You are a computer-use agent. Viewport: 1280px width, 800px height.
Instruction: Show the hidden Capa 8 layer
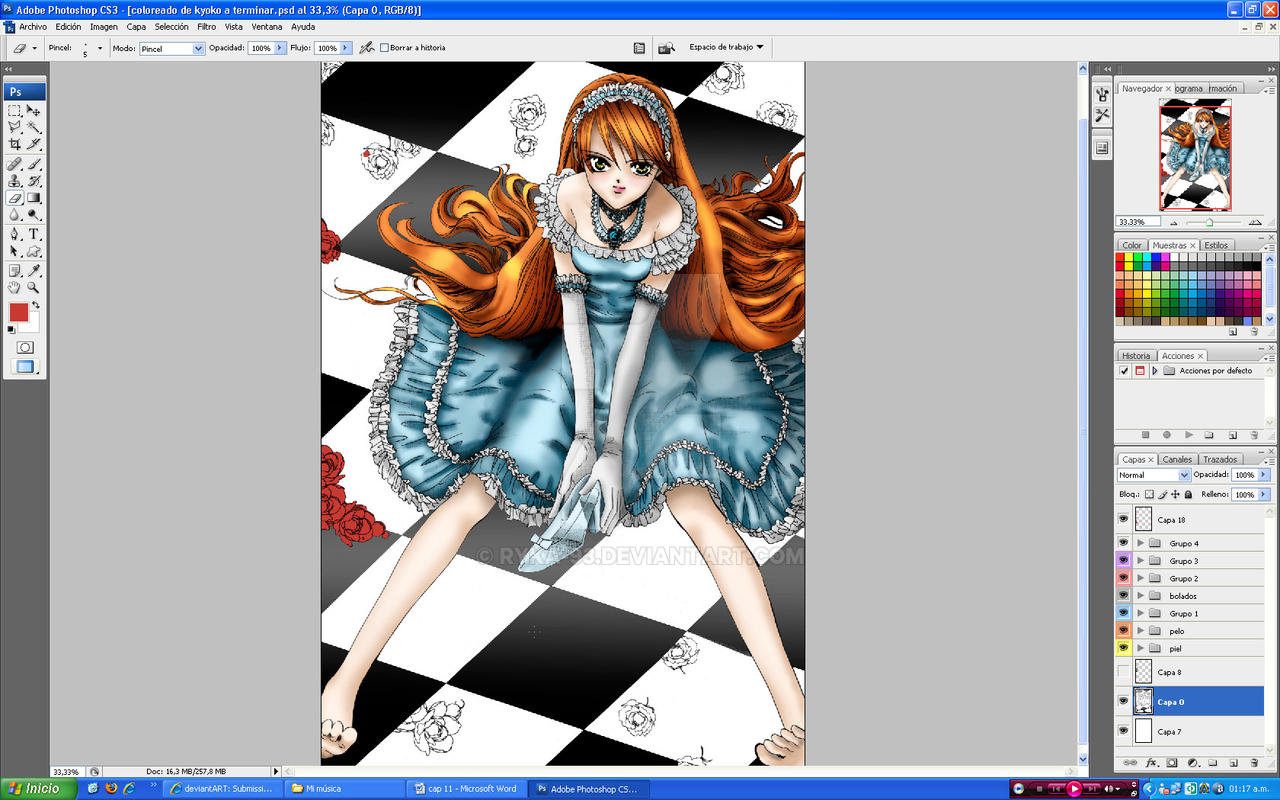tap(1123, 672)
